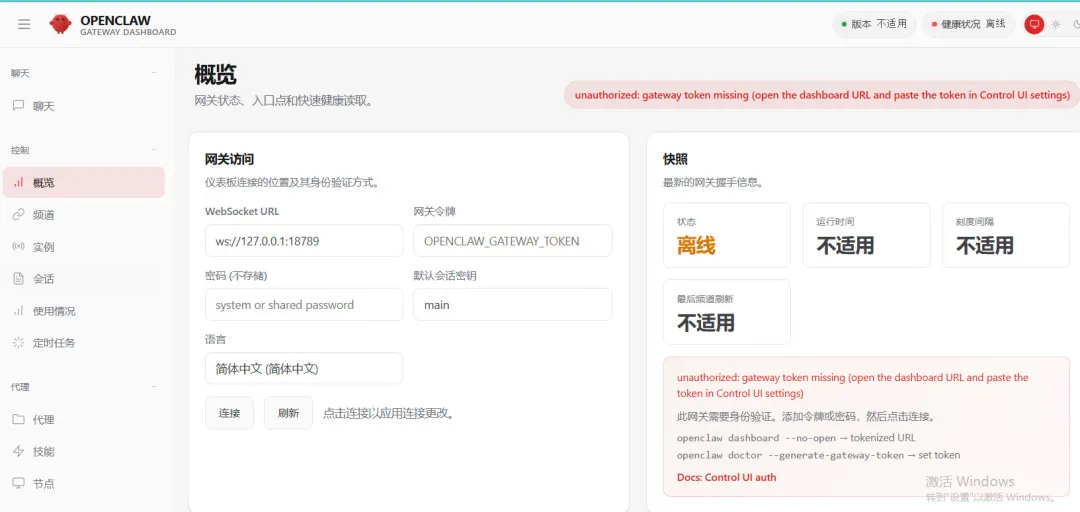
Task: Focus the 网关令牌 gateway token field
Action: coord(512,240)
